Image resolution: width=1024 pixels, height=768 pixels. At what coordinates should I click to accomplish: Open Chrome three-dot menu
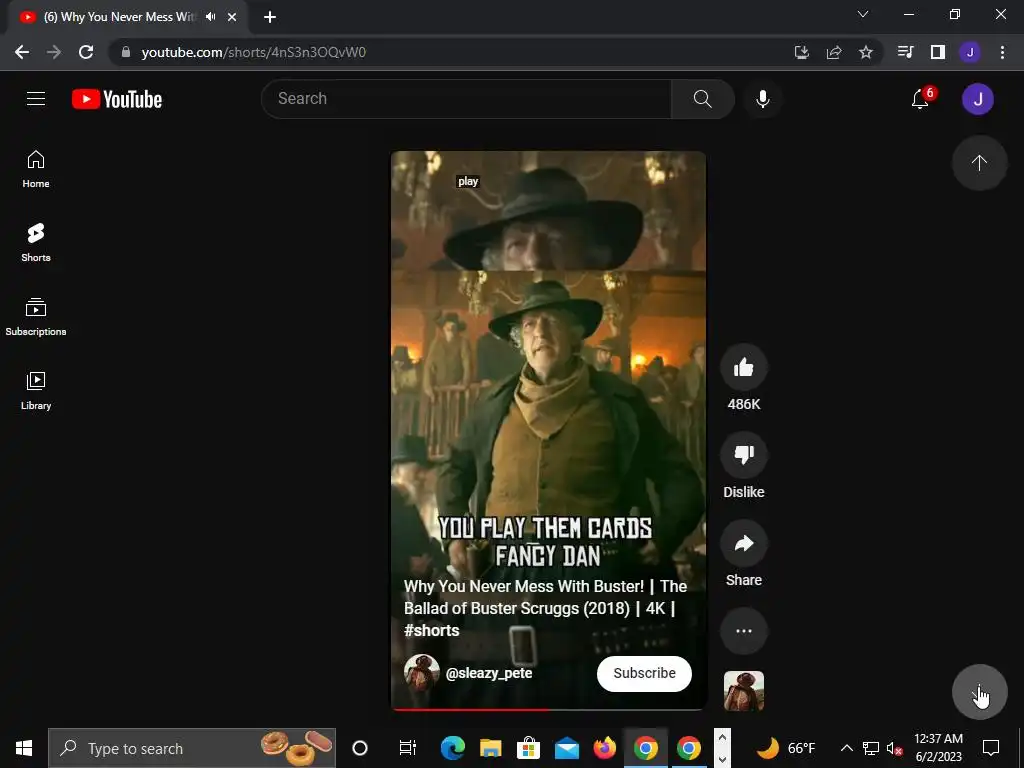(x=1002, y=52)
